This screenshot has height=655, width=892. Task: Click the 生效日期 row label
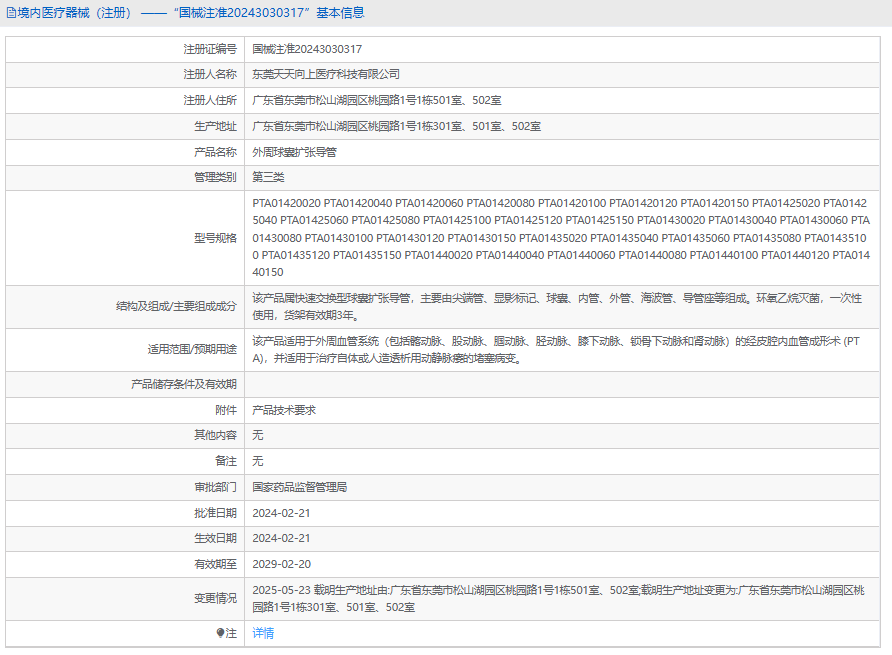point(215,539)
